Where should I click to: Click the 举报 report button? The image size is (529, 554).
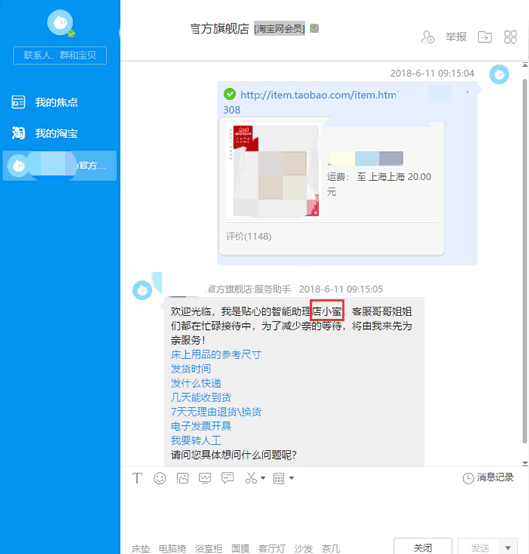pyautogui.click(x=456, y=37)
